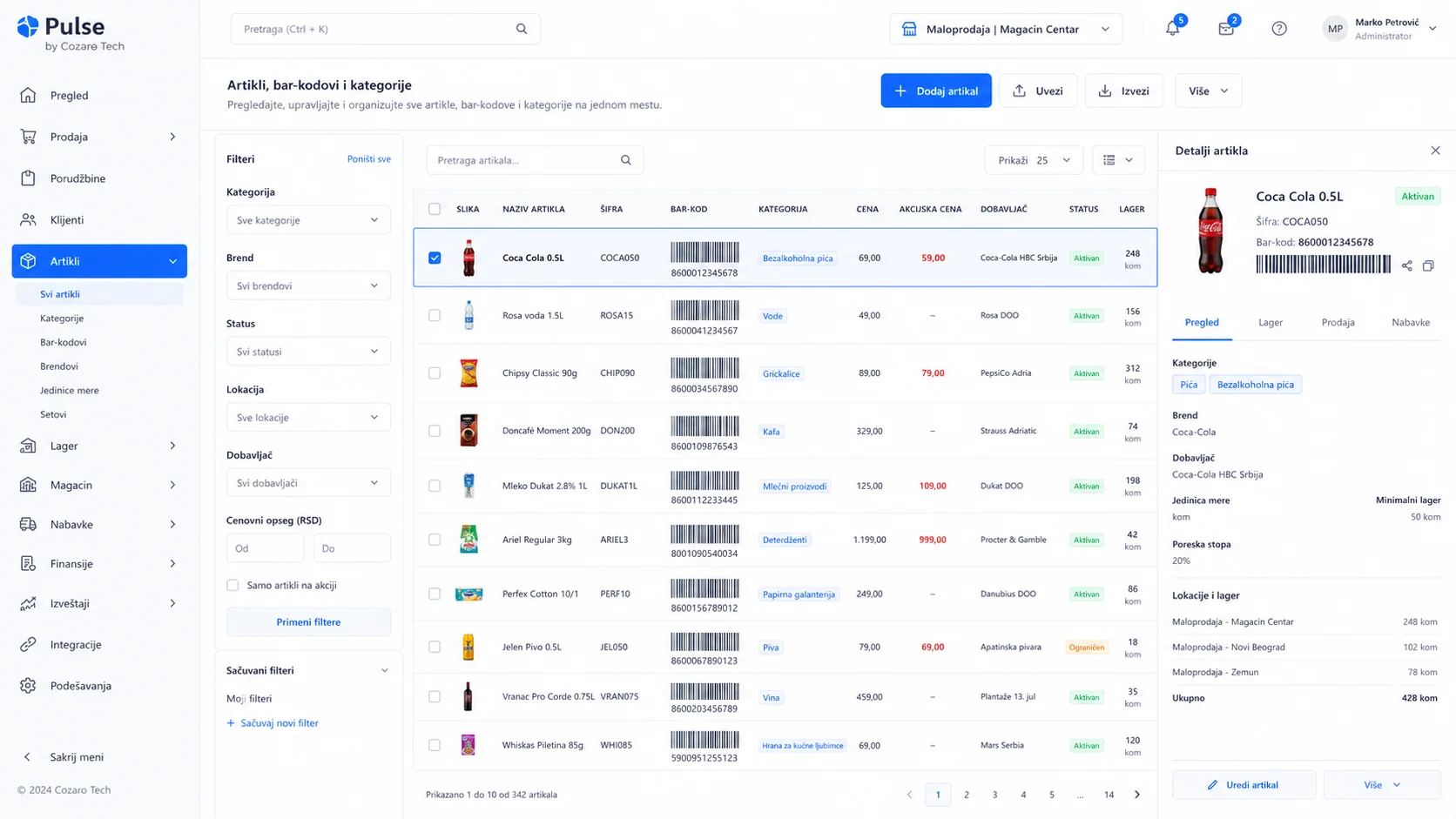Toggle the select-all header checkbox
This screenshot has height=819, width=1456.
coord(435,209)
